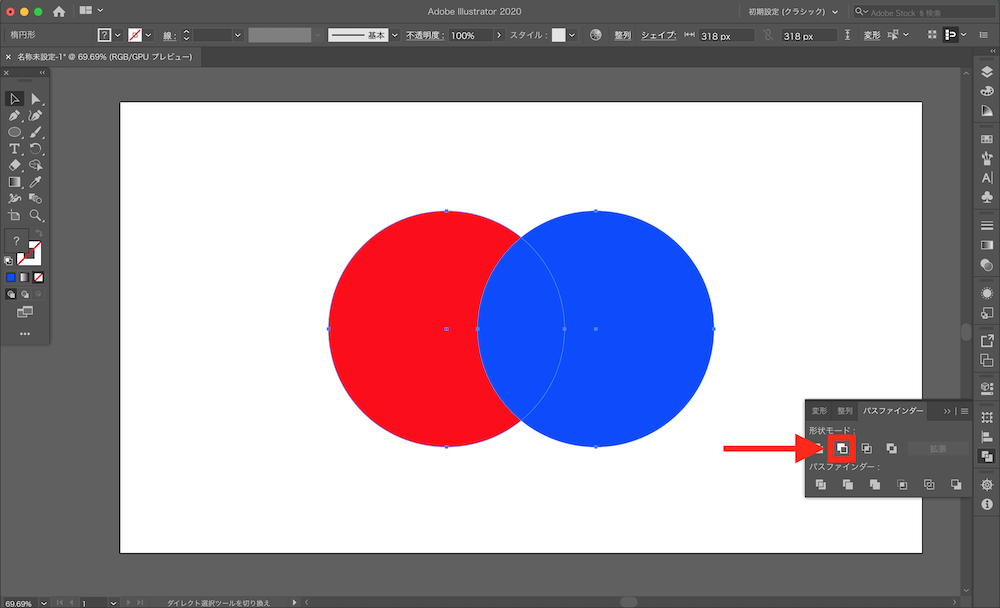Select the Gradient tool in toolbox
This screenshot has width=1000, height=608.
point(14,182)
